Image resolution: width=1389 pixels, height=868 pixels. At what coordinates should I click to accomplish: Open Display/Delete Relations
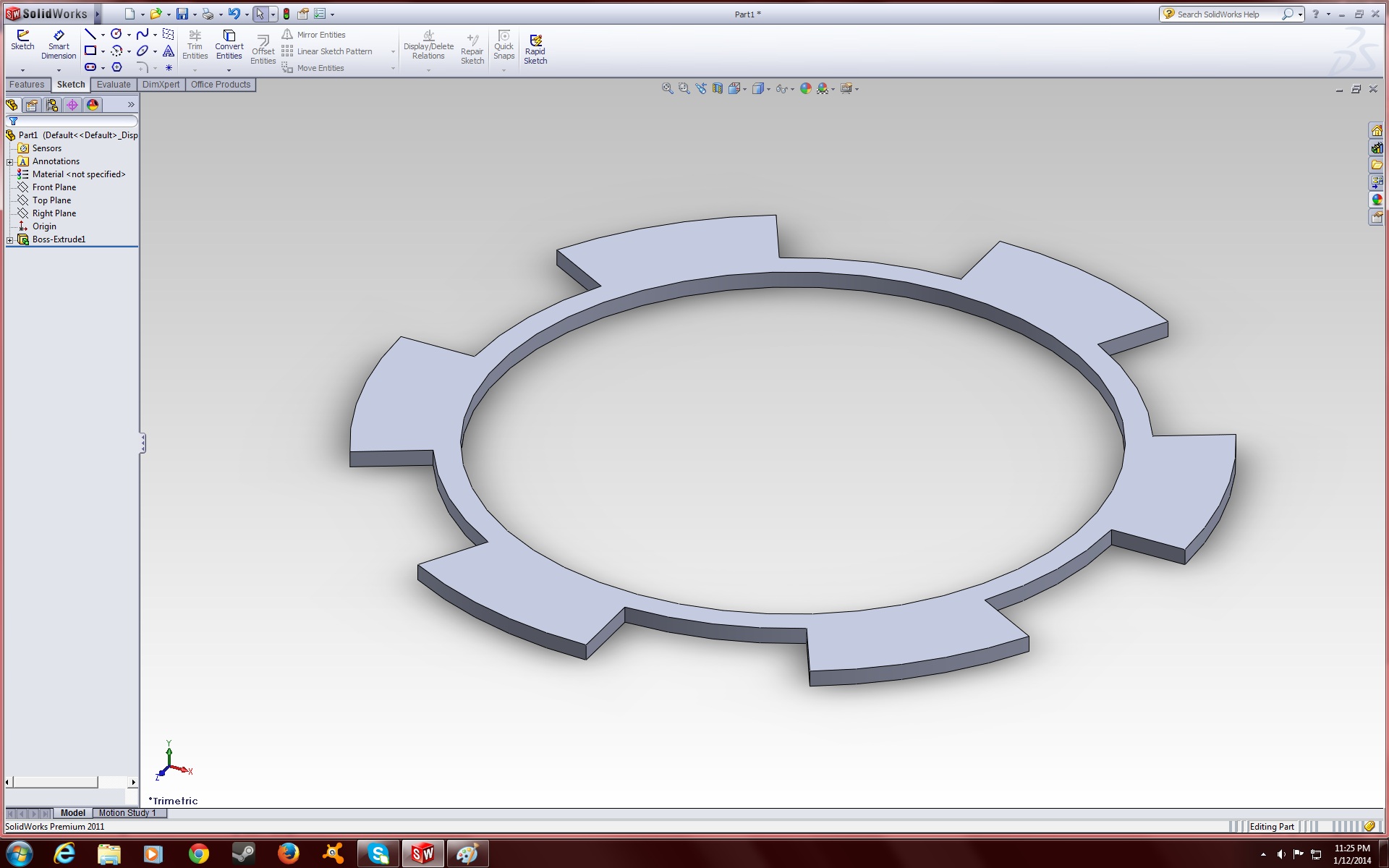[428, 45]
